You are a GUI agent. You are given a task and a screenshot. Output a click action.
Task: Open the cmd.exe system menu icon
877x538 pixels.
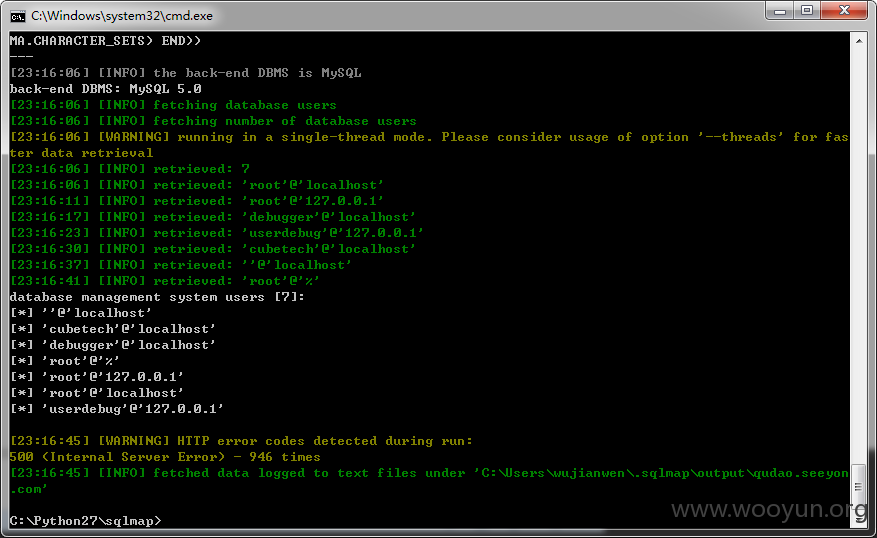tap(18, 16)
